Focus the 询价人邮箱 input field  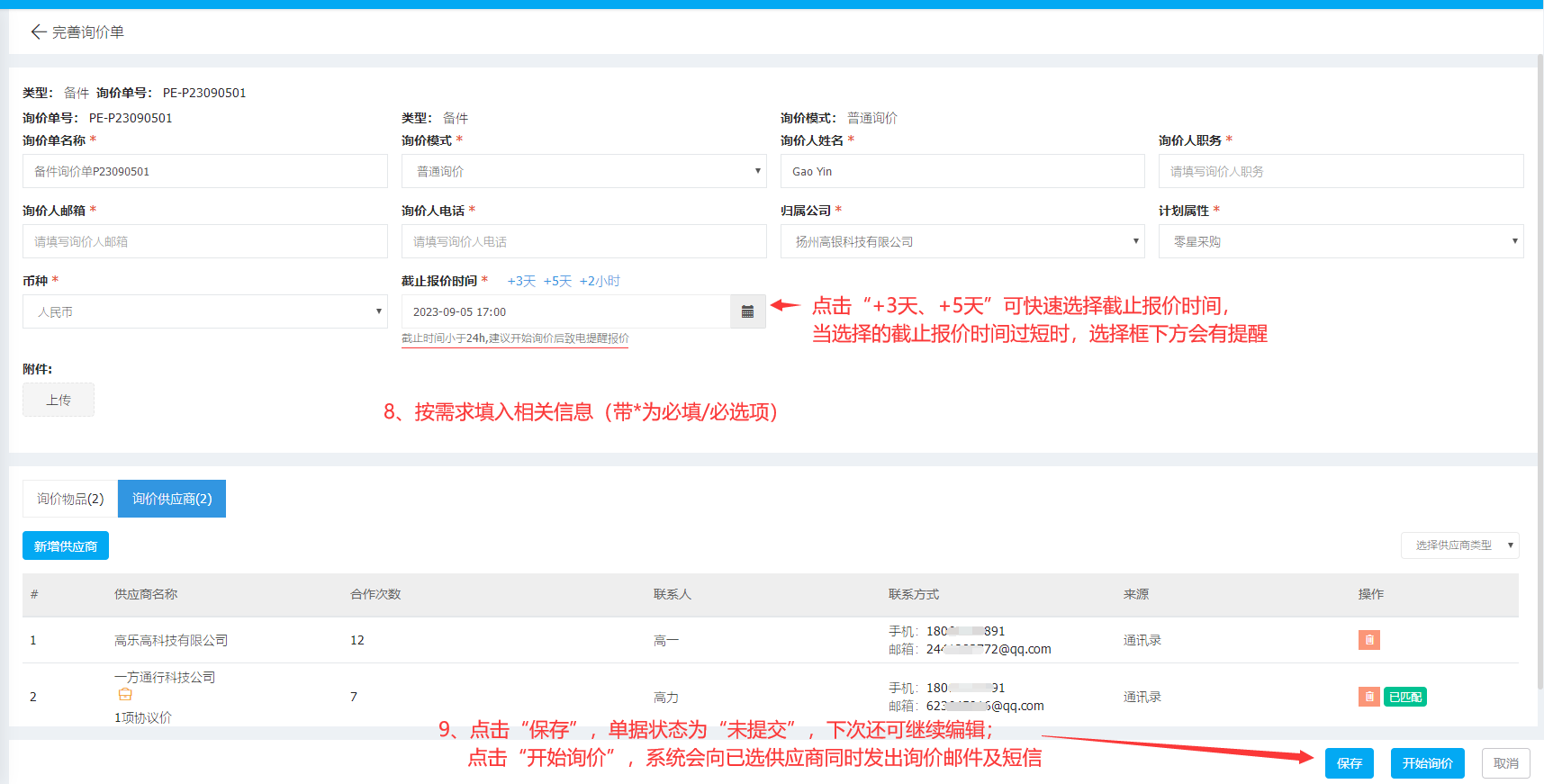205,241
